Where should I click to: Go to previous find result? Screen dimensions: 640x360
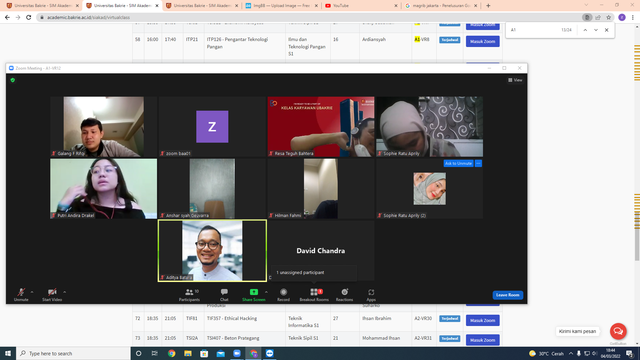(x=585, y=30)
